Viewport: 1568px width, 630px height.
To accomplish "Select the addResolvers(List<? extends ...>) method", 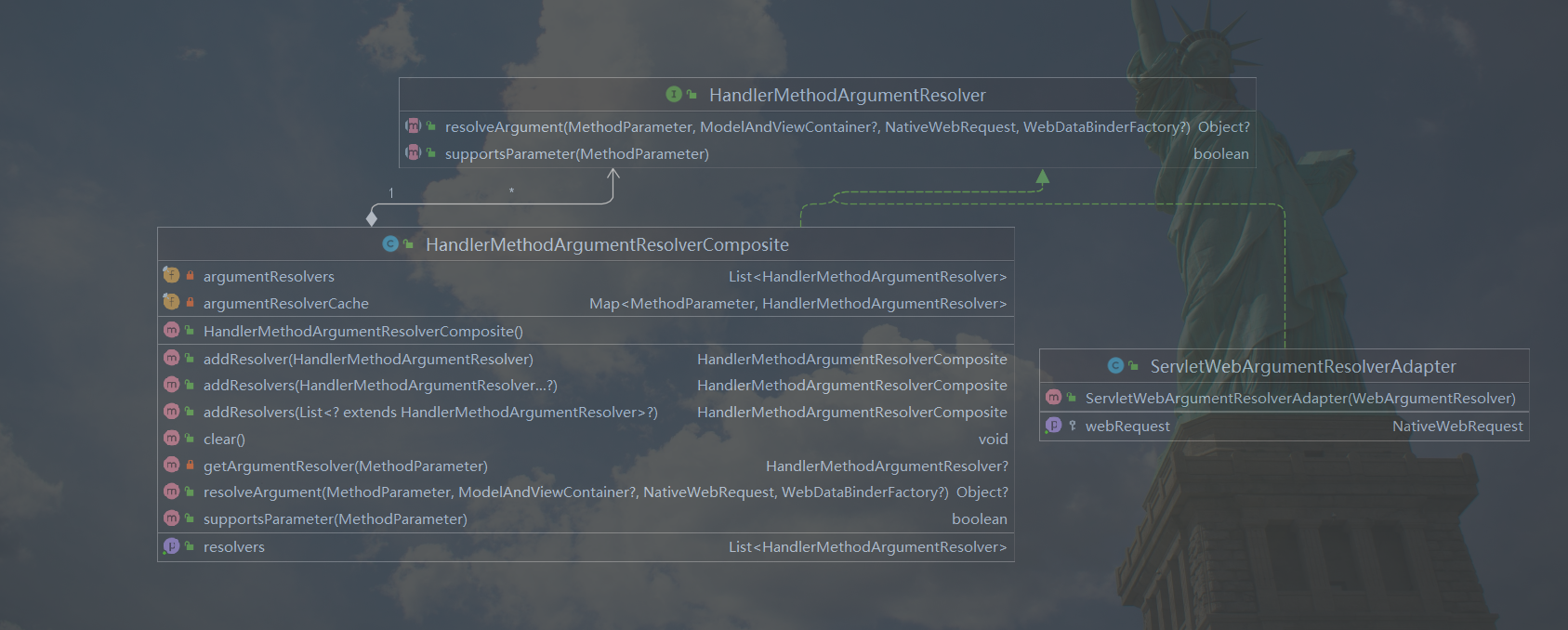I will point(430,412).
